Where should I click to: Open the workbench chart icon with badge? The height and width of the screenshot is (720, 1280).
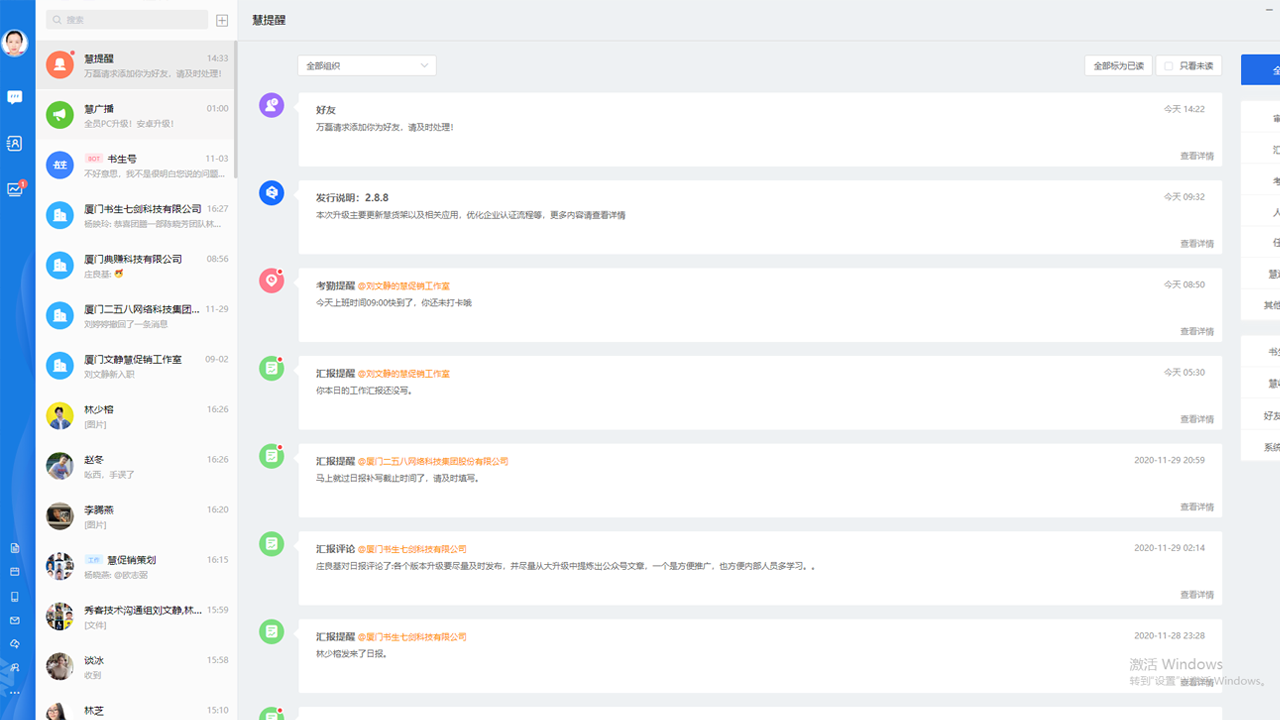15,188
